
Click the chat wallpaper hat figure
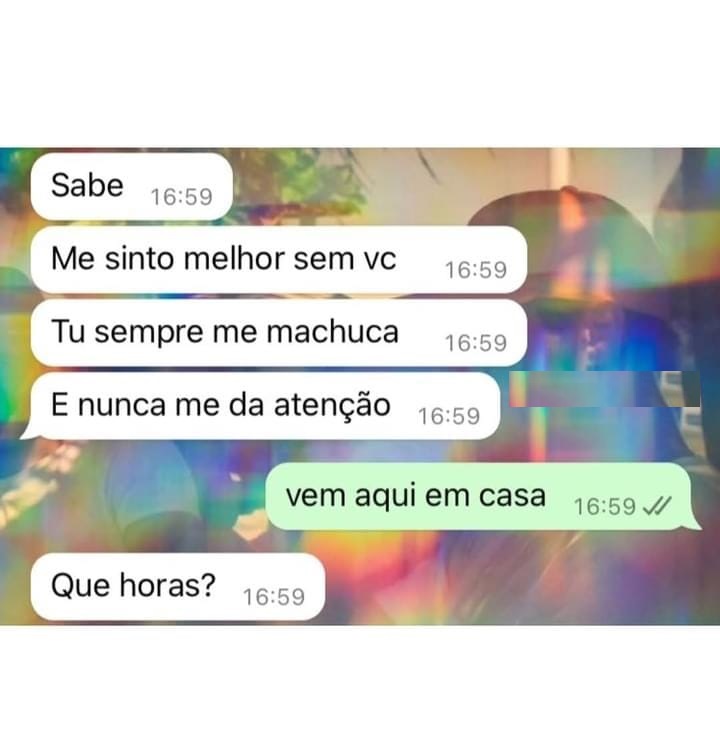tap(576, 269)
